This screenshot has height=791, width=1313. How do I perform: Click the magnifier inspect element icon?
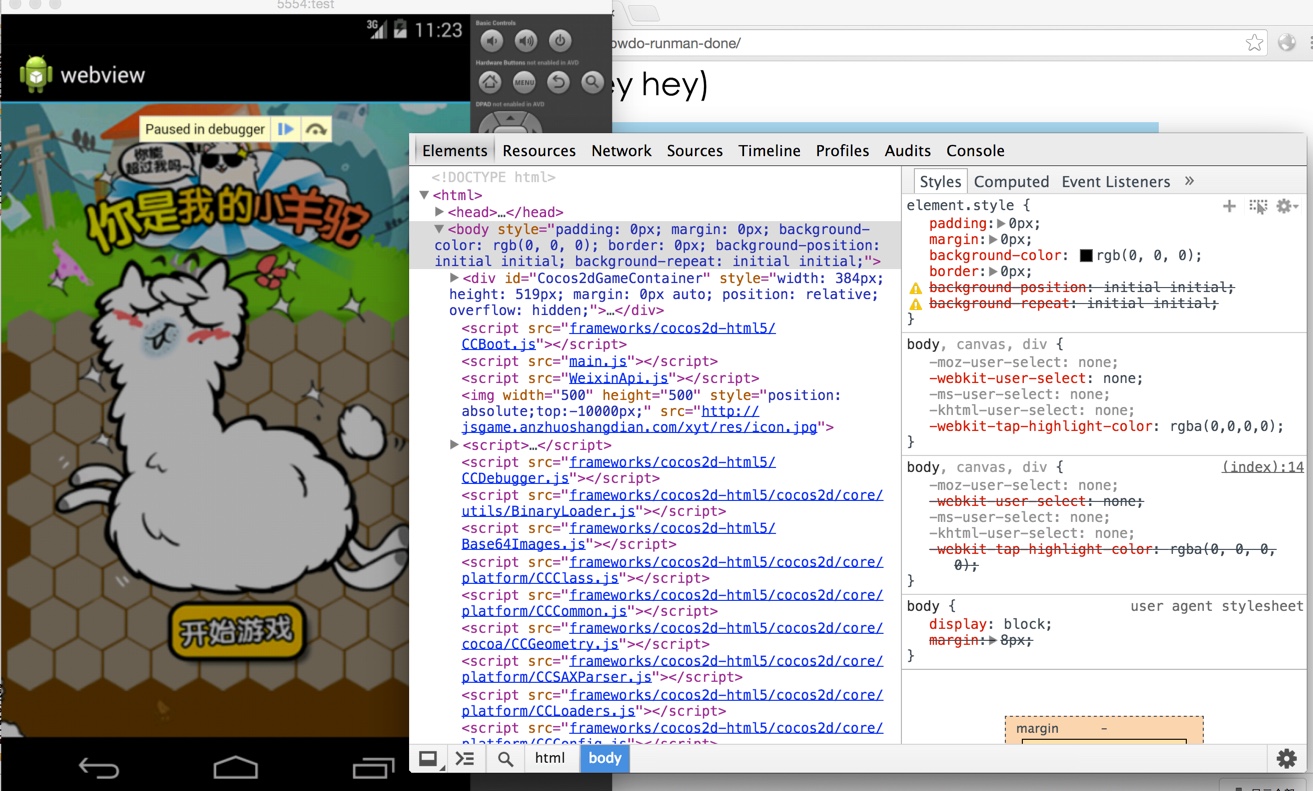506,759
